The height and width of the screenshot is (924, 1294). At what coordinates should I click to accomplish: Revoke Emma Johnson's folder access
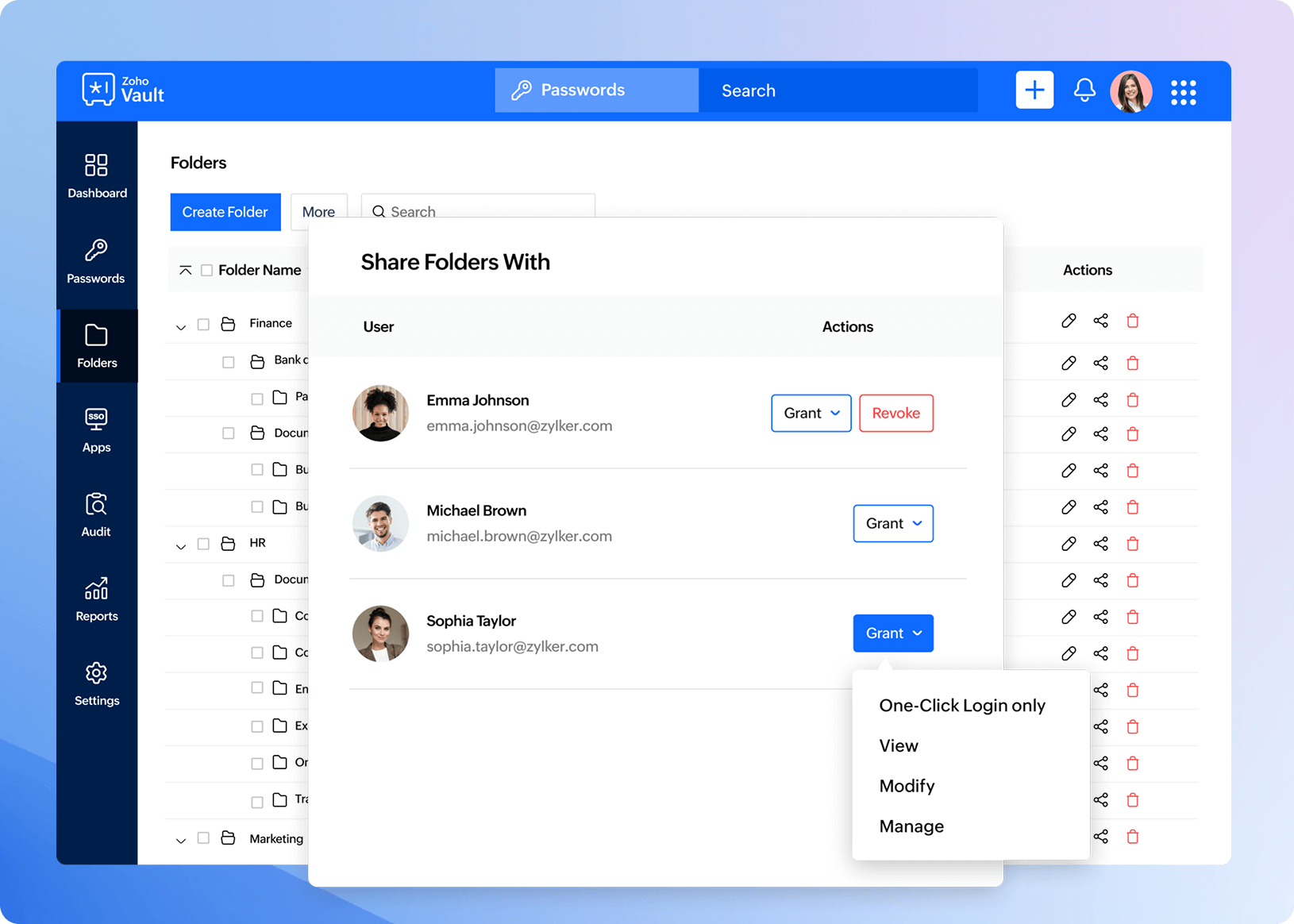(x=895, y=413)
